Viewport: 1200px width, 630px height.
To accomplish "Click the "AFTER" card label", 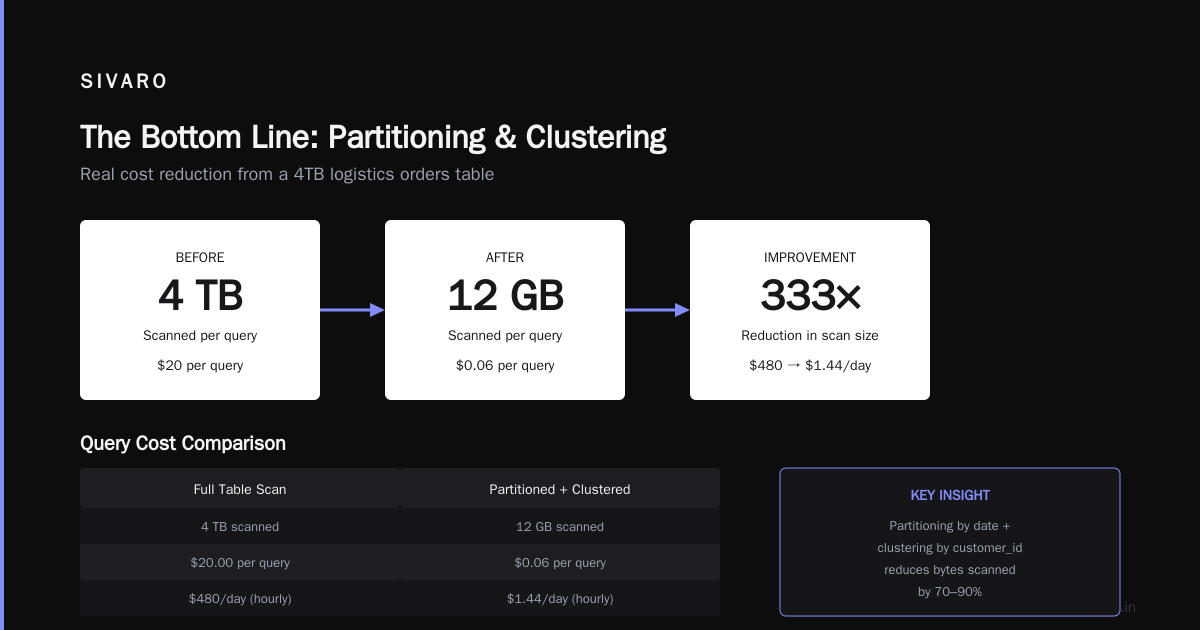I will coord(505,257).
